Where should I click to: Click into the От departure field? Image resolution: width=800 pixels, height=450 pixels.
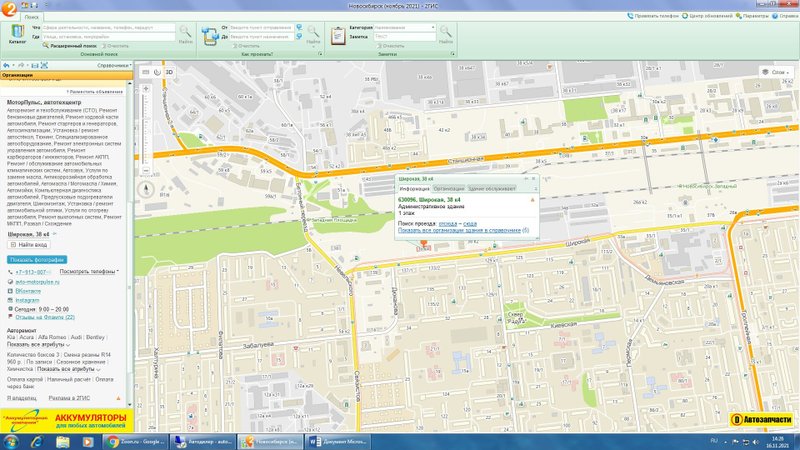pos(261,28)
